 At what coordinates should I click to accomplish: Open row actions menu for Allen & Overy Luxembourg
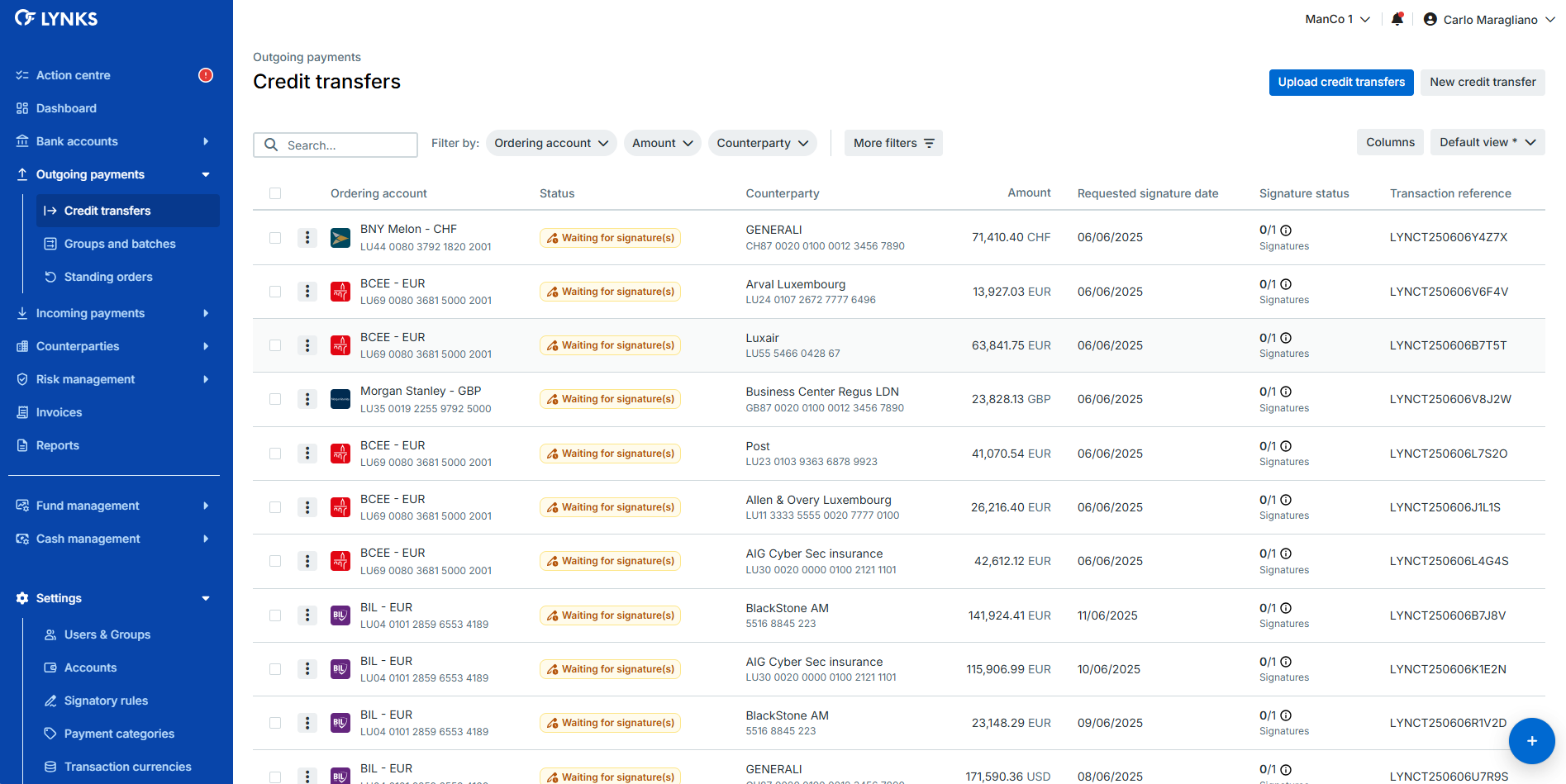coord(307,507)
